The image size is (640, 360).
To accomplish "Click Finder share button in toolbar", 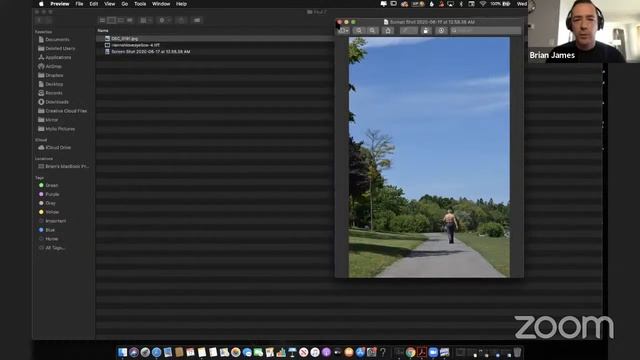I will pyautogui.click(x=181, y=20).
